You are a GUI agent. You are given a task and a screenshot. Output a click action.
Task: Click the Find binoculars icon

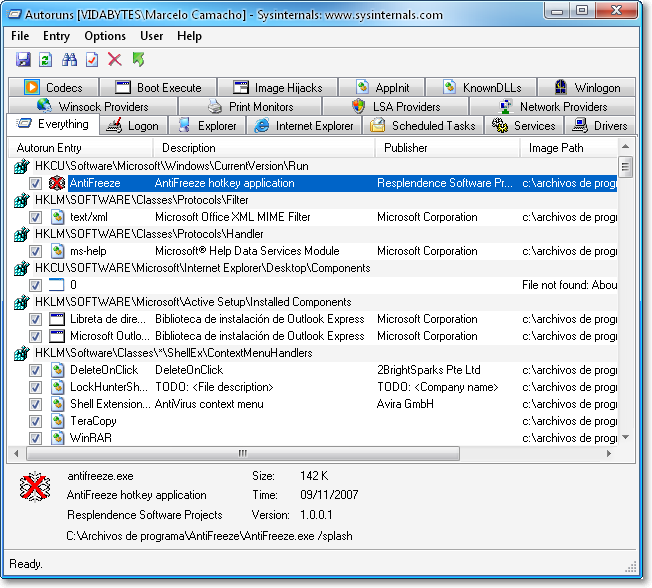69,59
